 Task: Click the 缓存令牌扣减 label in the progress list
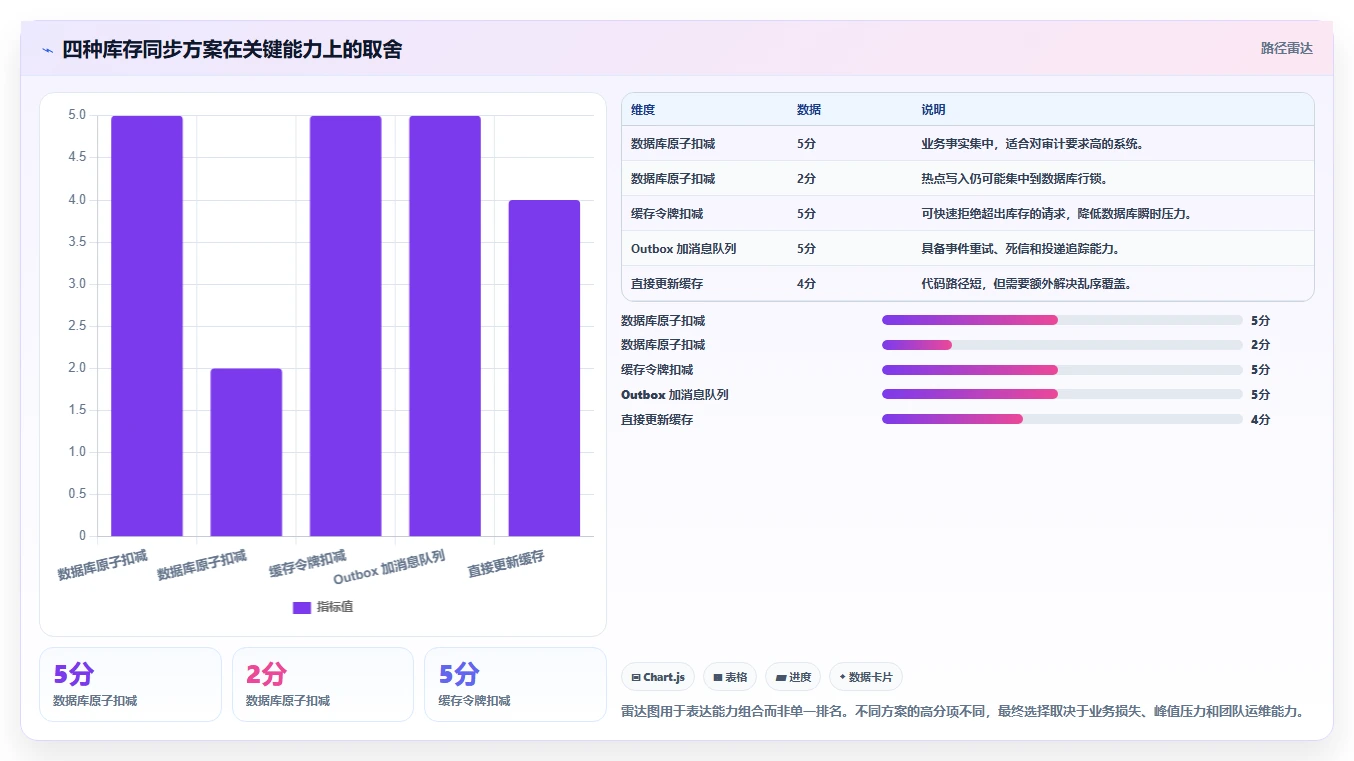[657, 370]
